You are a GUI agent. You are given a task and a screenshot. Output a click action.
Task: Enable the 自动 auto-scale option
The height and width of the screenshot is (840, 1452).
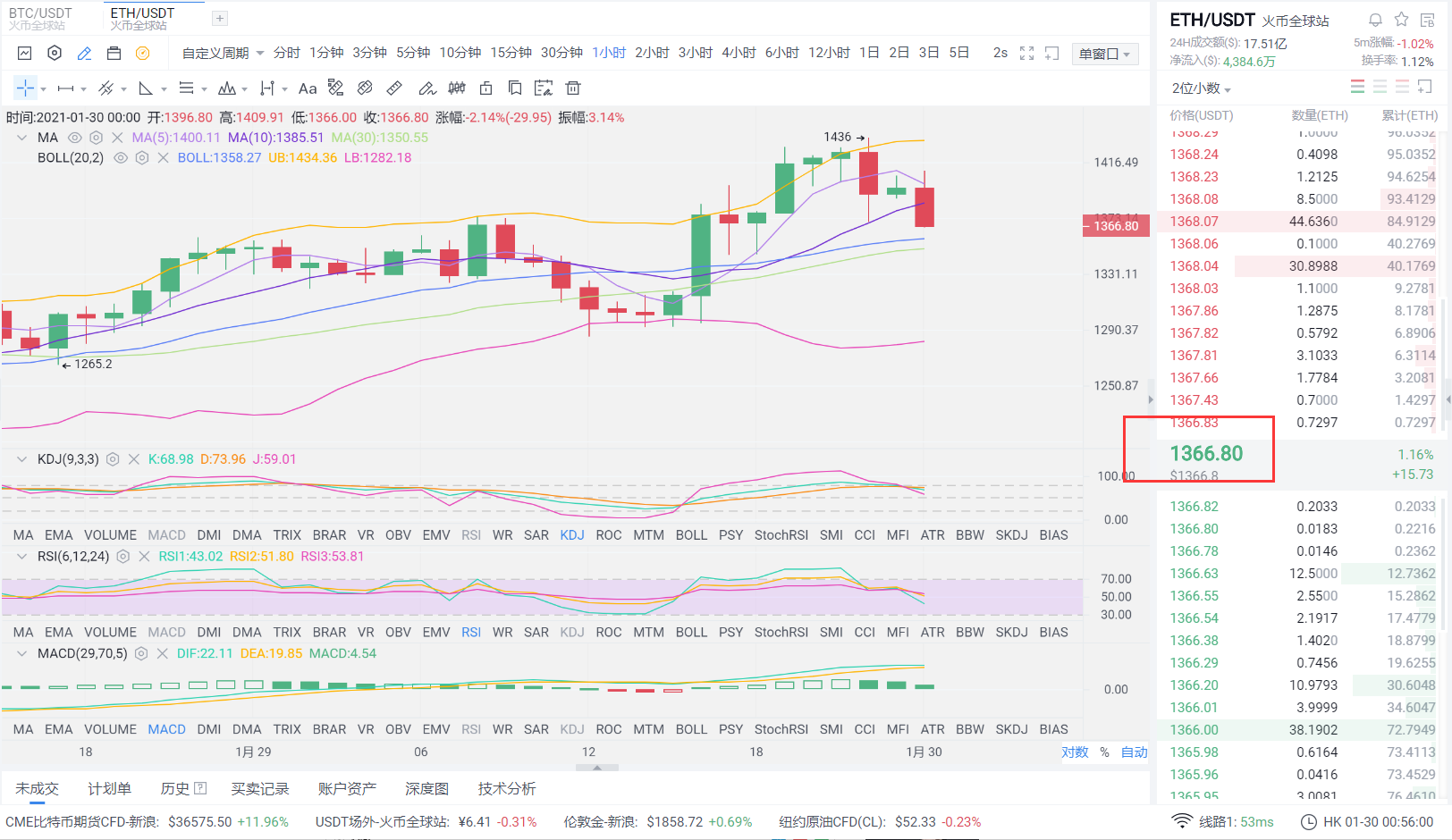point(1135,752)
